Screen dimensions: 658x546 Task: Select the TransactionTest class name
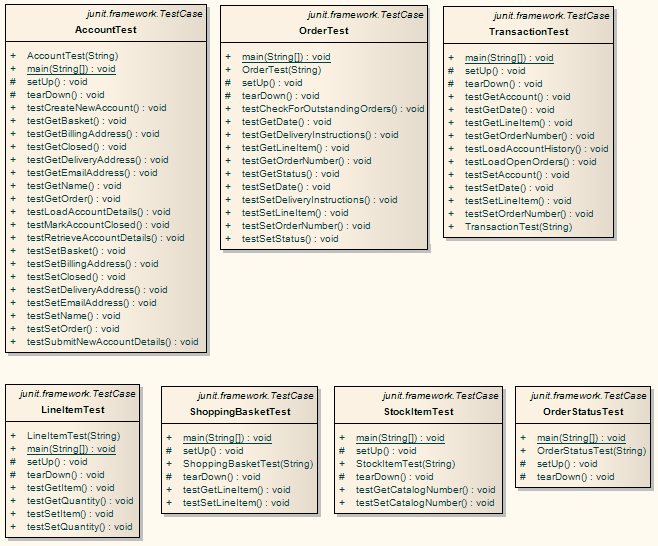529,32
